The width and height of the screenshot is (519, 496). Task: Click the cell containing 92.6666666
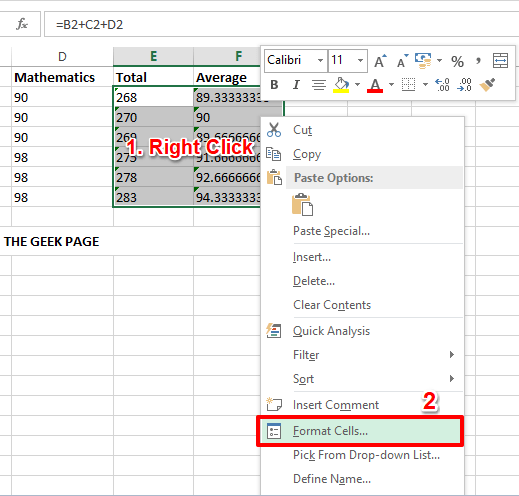click(x=227, y=177)
